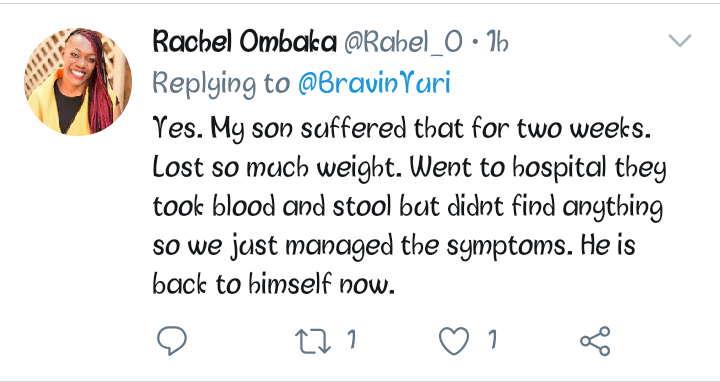Open Rachel Ombaka's profile picture

(78, 82)
